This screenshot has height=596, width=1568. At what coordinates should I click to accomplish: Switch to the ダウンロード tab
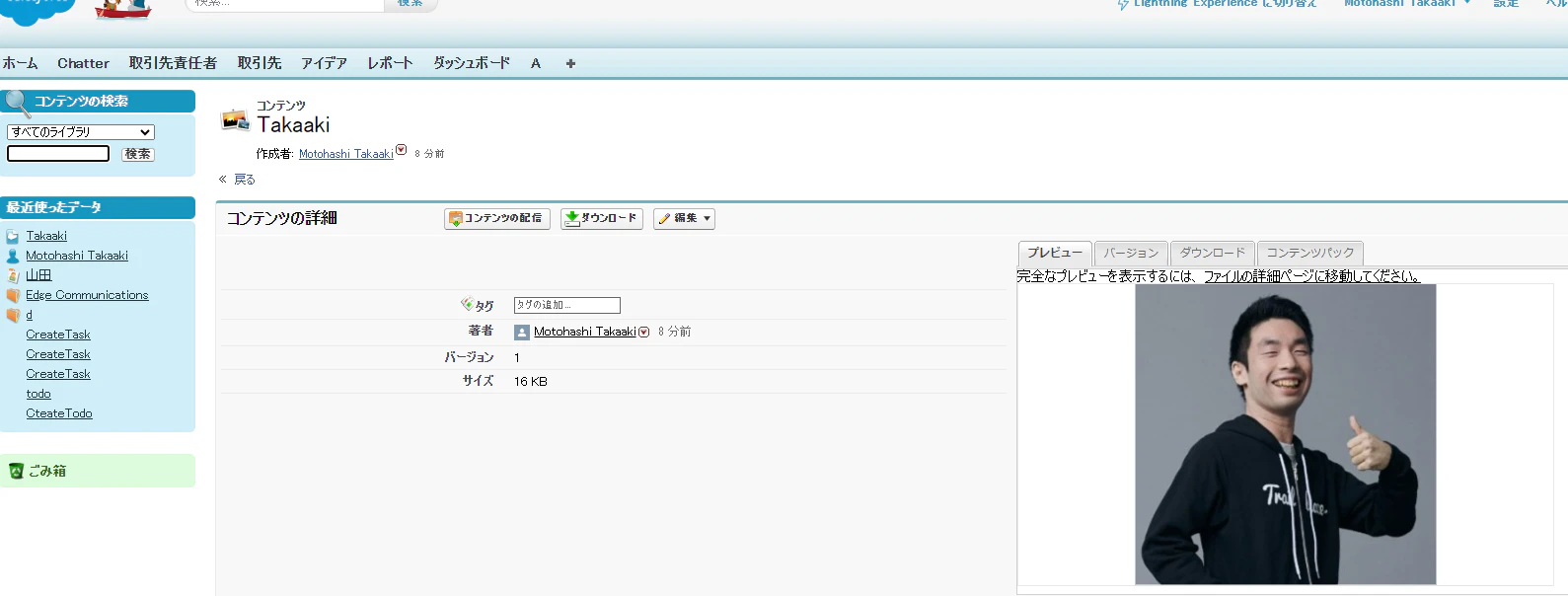[1213, 254]
